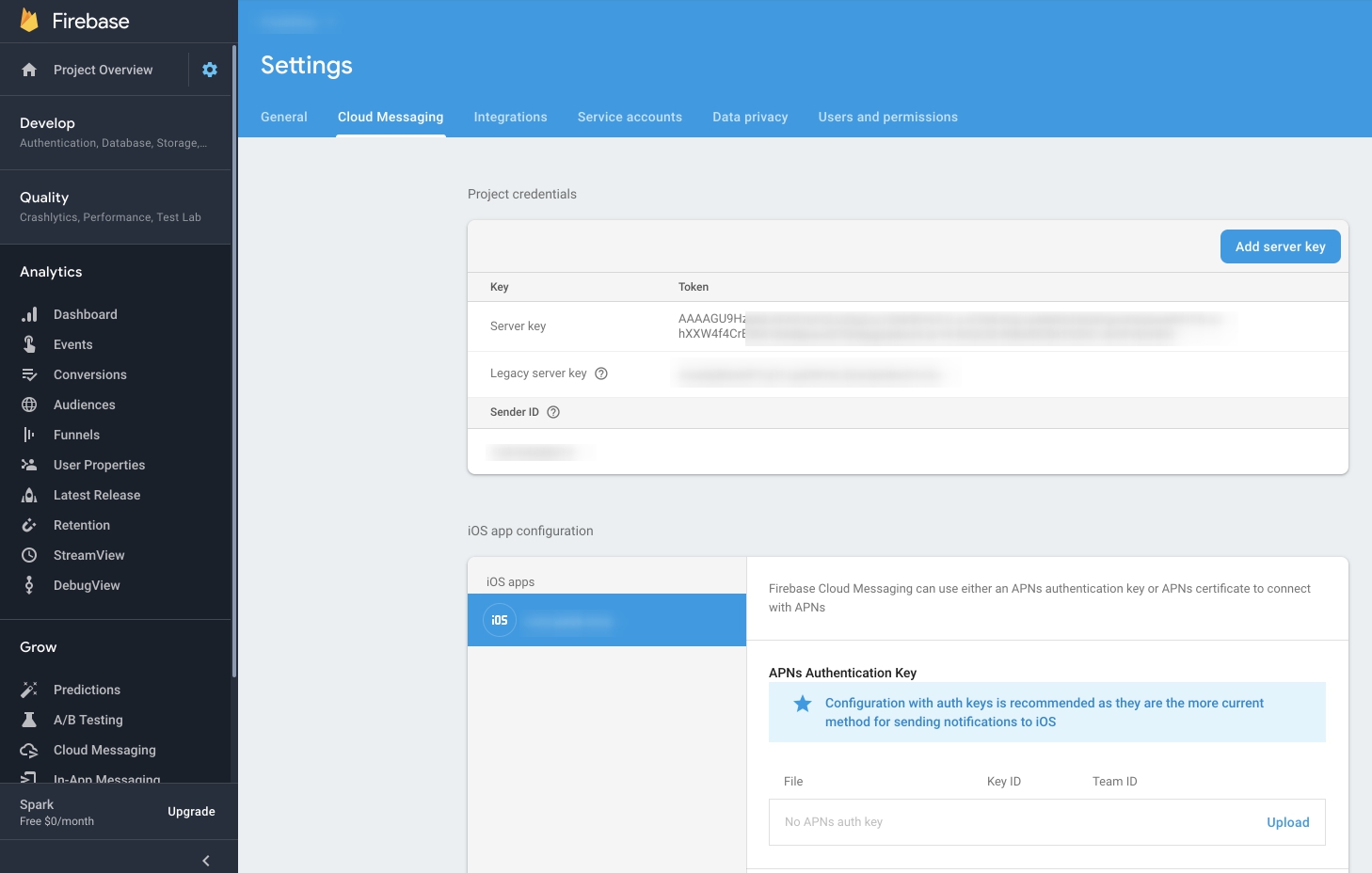1372x873 pixels.
Task: Click the Project Overview home icon
Action: tap(29, 70)
